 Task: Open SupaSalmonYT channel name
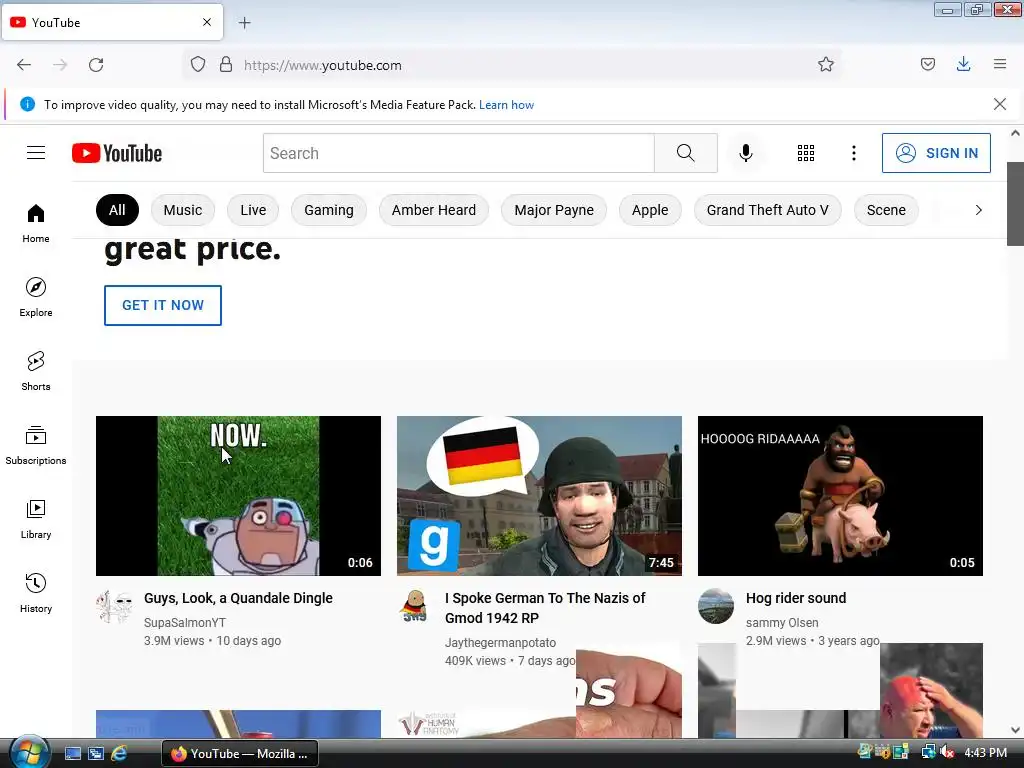[x=185, y=623]
